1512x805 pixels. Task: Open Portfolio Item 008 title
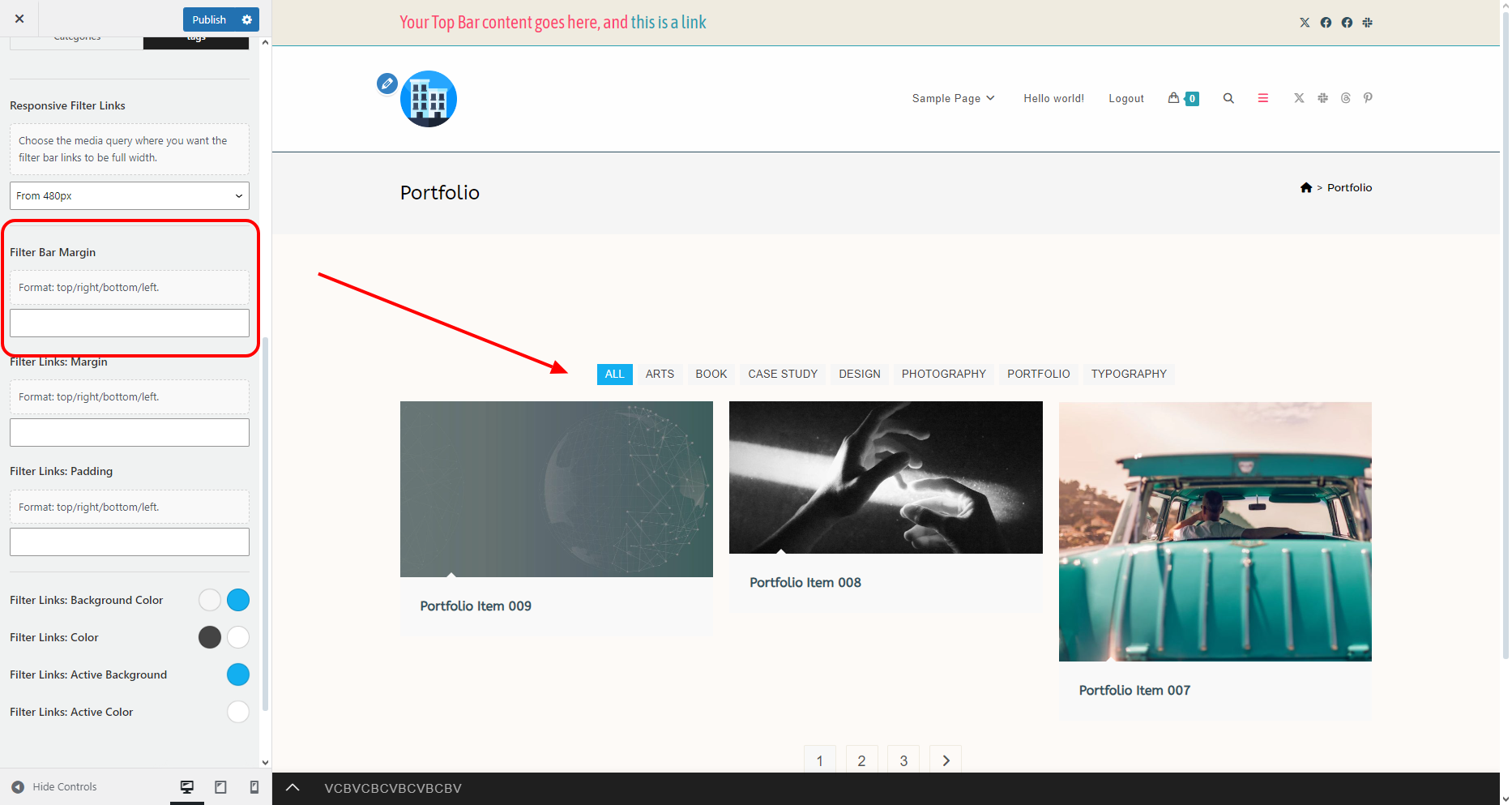(x=805, y=582)
